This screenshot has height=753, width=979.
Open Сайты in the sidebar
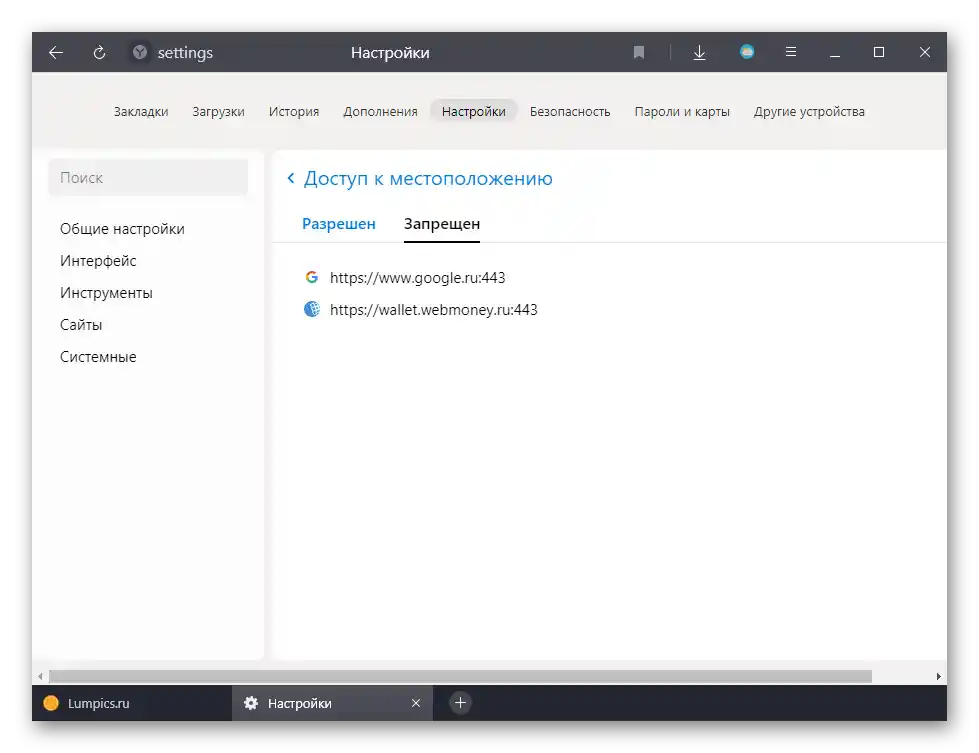click(81, 325)
